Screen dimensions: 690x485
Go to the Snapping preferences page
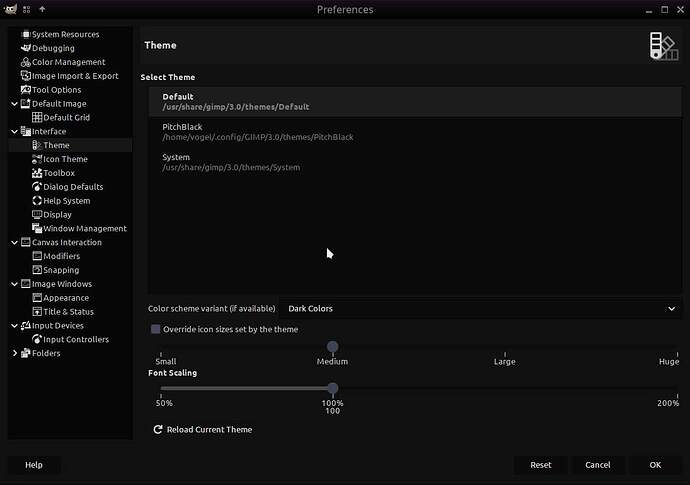(60, 270)
